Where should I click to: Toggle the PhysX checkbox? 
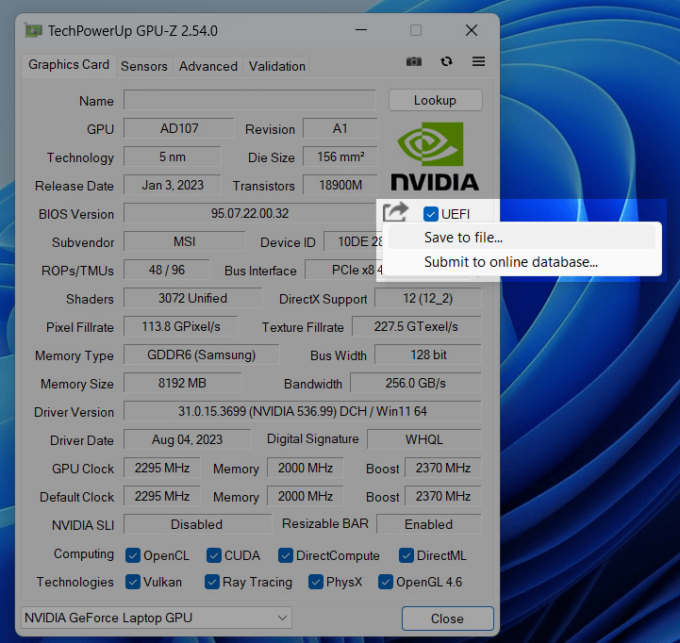315,582
